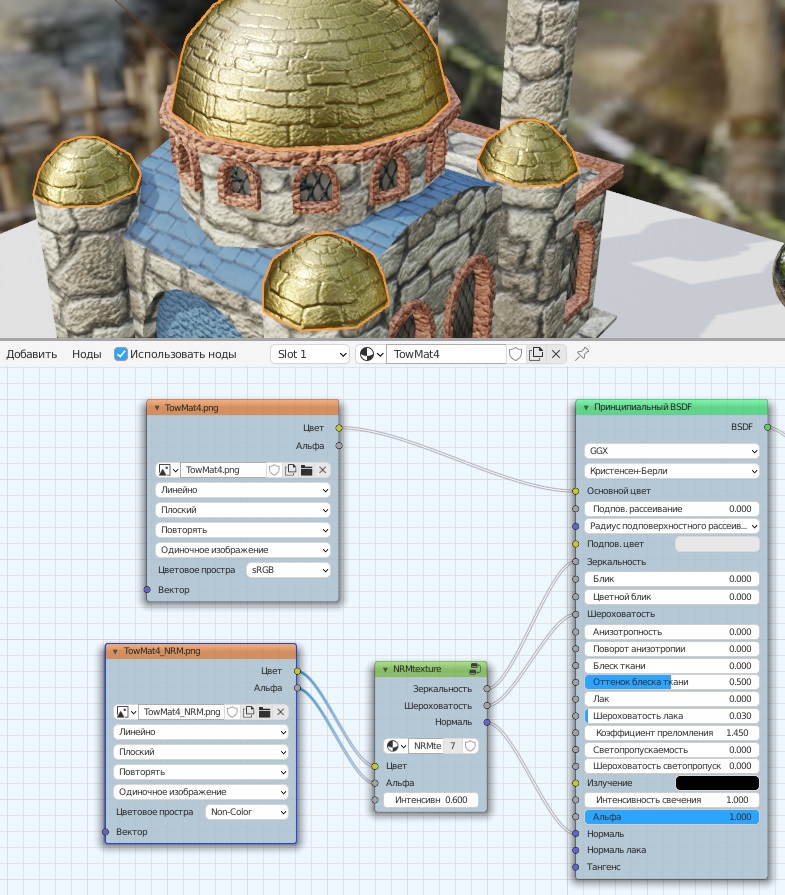The width and height of the screenshot is (785, 895).
Task: Click the Коэффициент преломления 1.450 field
Action: (672, 733)
